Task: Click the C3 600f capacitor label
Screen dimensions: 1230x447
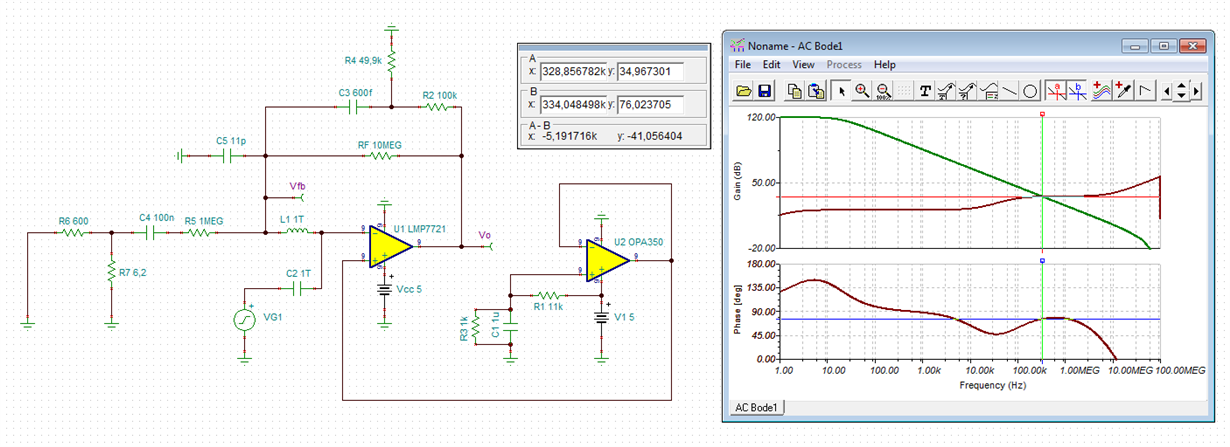Action: (x=355, y=93)
